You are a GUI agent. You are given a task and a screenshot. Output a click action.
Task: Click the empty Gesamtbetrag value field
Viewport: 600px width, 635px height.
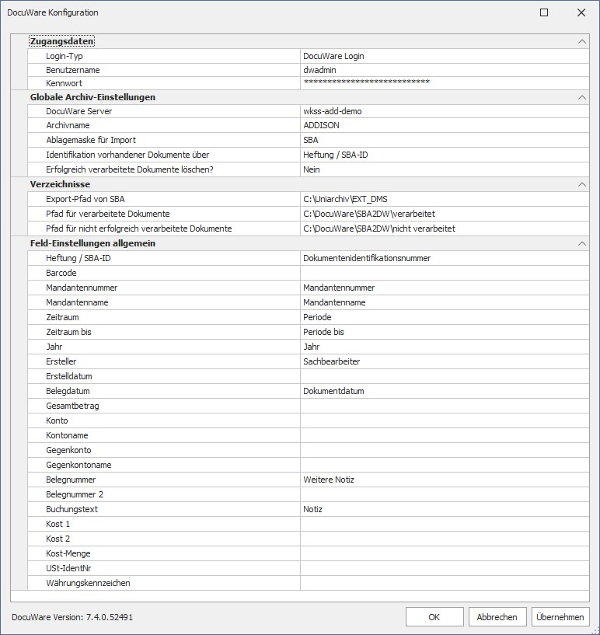(x=445, y=406)
